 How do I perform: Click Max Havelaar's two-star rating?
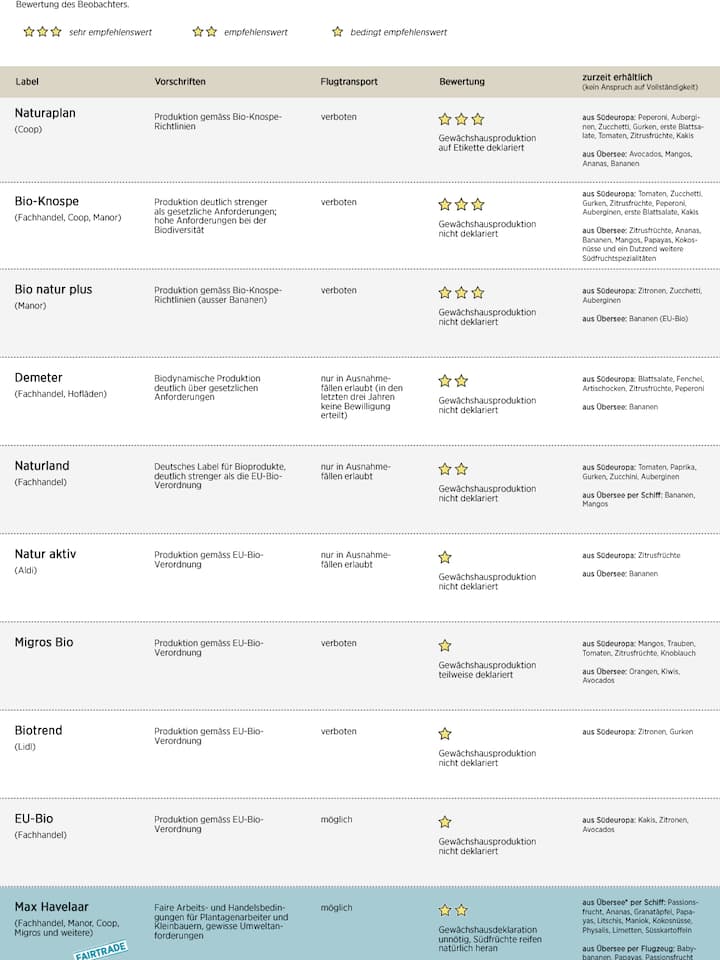[453, 910]
